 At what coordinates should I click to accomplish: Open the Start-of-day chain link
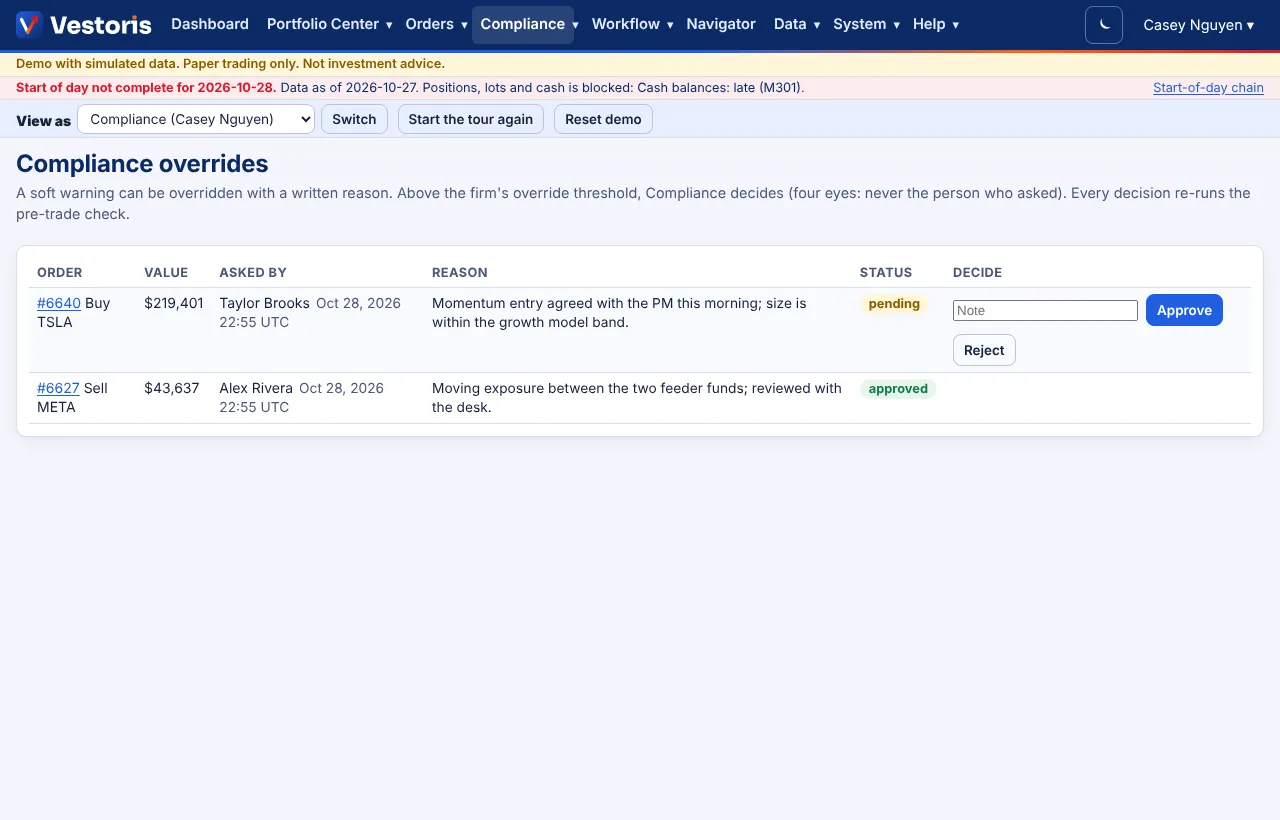[x=1208, y=88]
